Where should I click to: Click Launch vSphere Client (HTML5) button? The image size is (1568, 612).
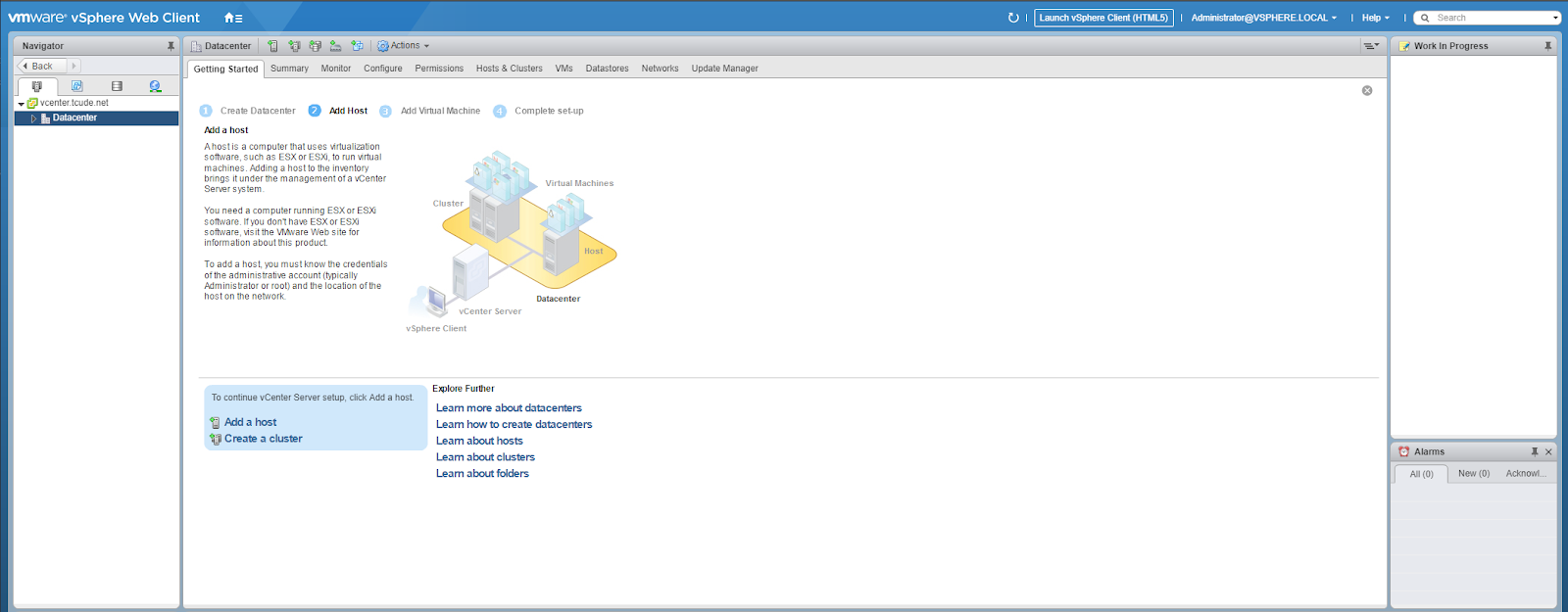pyautogui.click(x=1103, y=18)
